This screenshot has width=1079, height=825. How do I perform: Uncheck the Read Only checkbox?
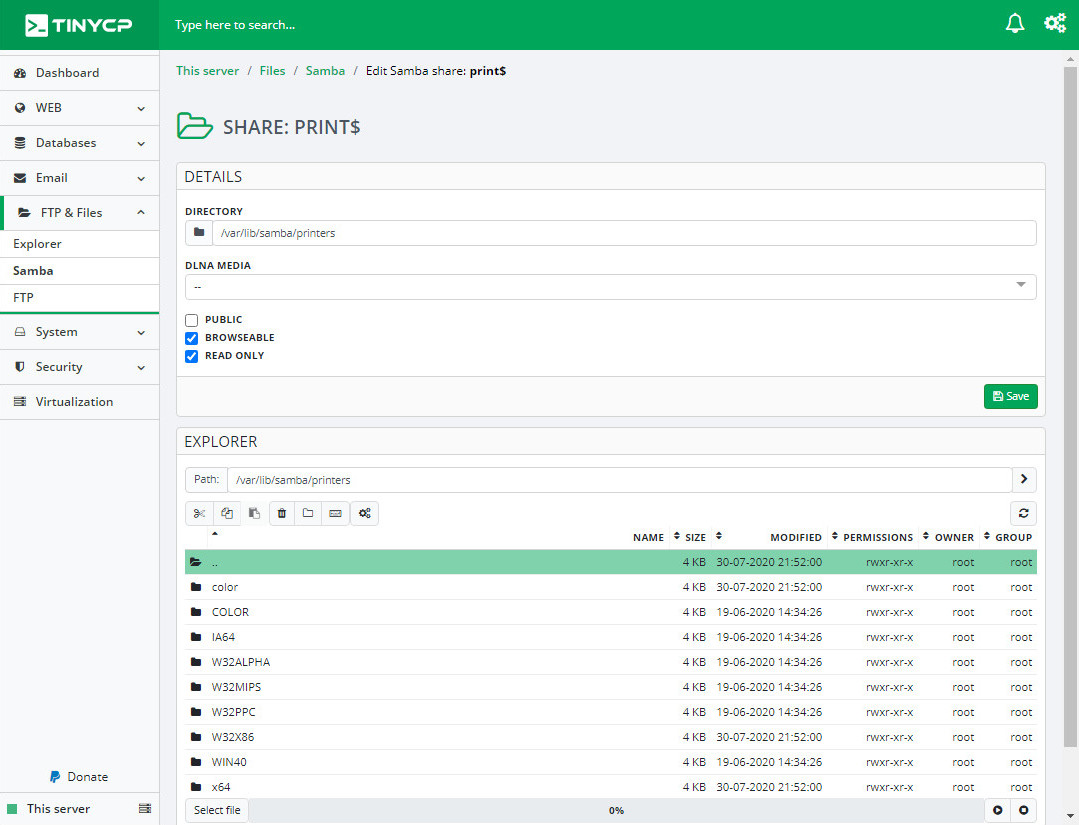point(191,356)
